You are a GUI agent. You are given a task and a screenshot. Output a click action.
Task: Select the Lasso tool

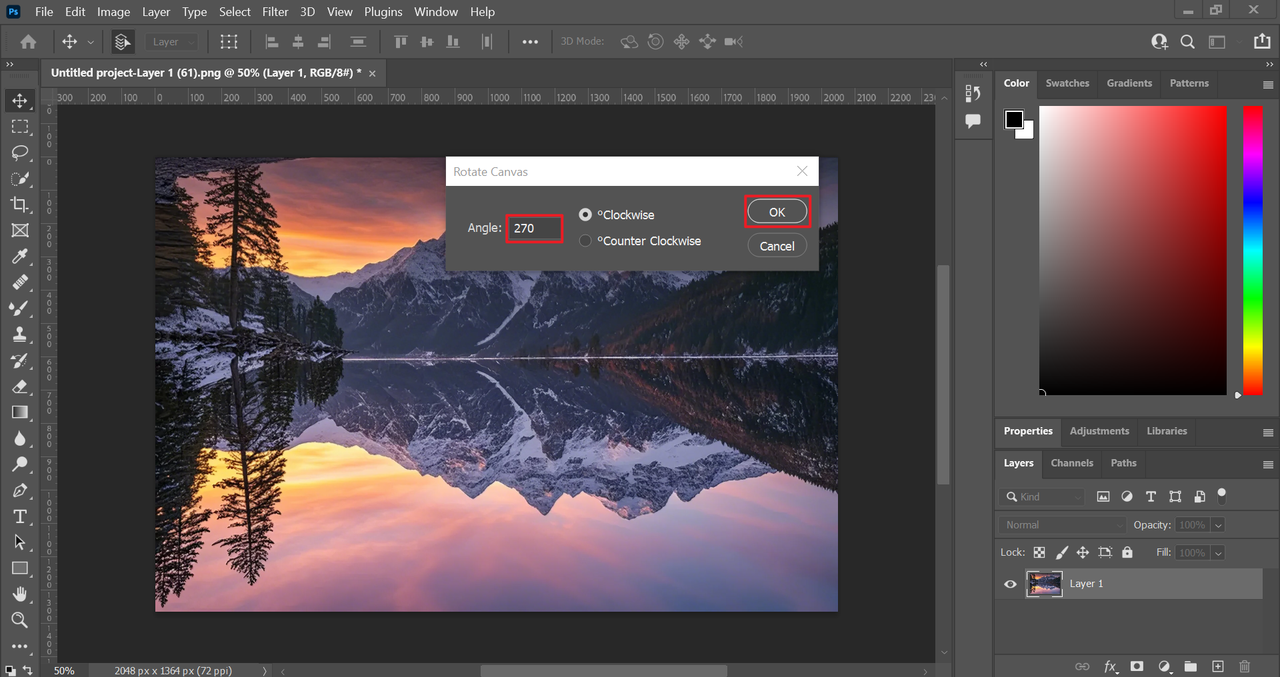(19, 153)
